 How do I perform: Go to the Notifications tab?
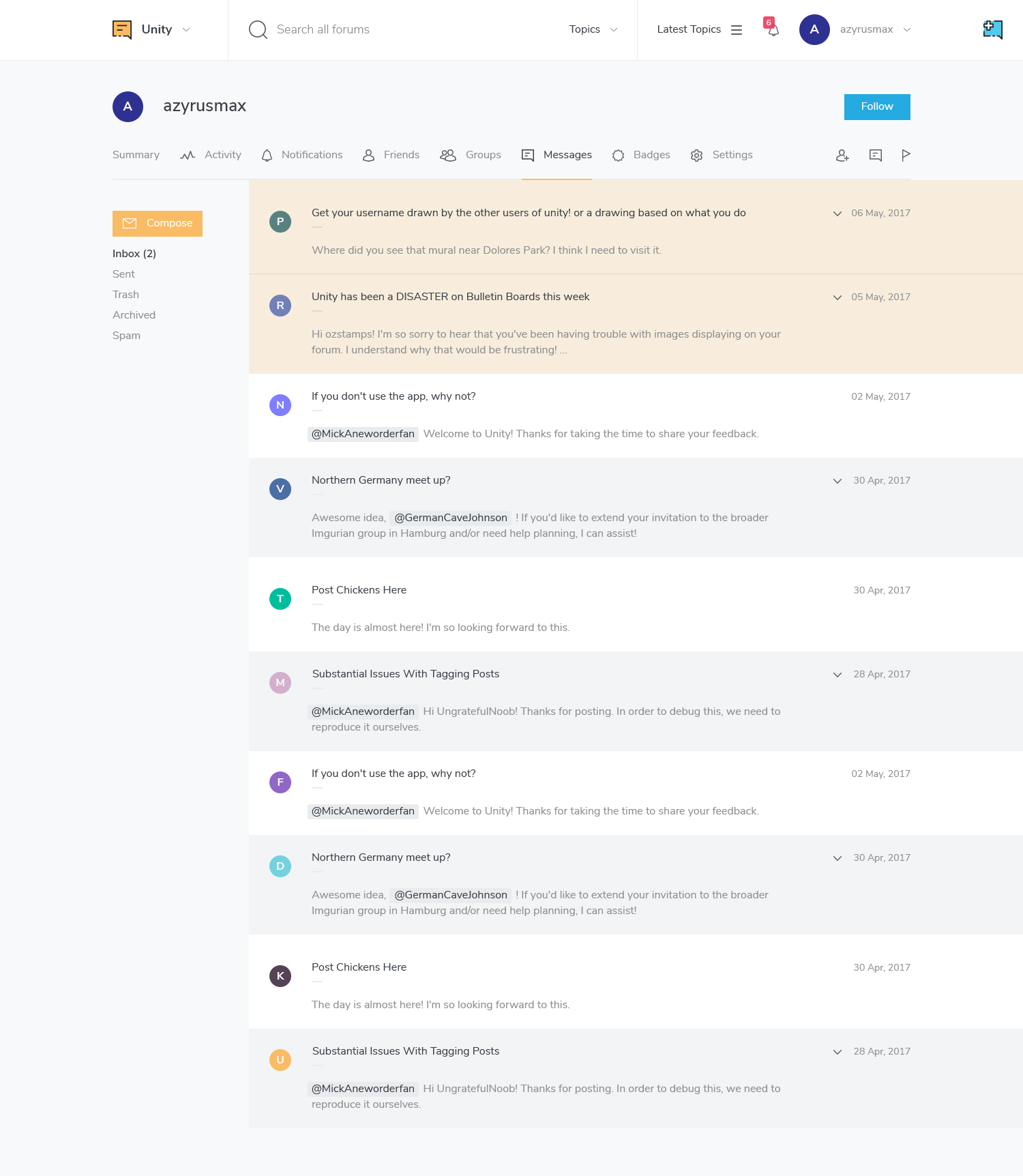click(302, 155)
